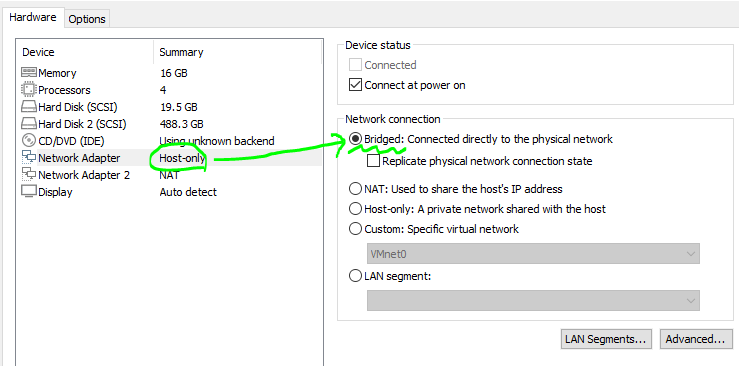Click the Summary column header

pyautogui.click(x=181, y=52)
